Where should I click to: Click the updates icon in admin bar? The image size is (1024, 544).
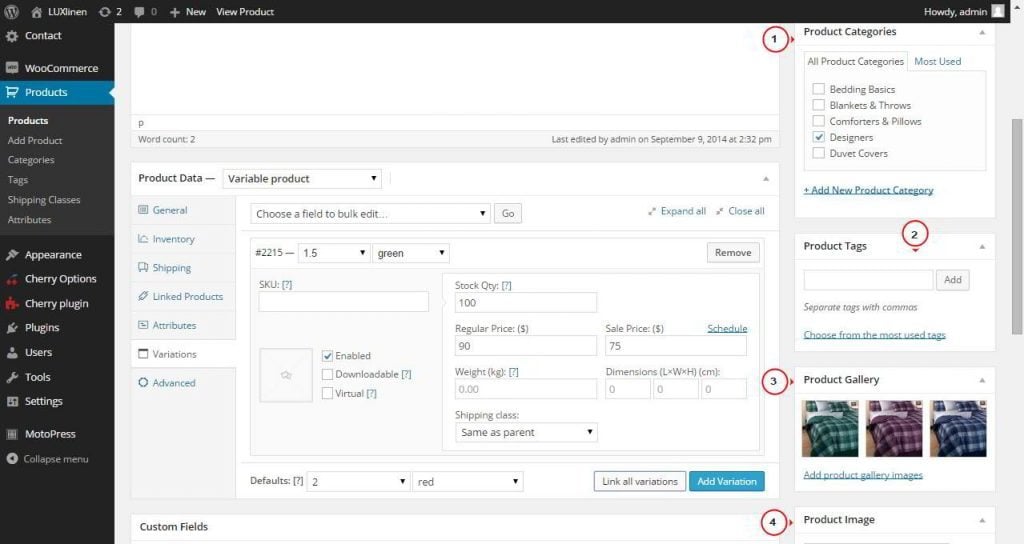pyautogui.click(x=106, y=11)
